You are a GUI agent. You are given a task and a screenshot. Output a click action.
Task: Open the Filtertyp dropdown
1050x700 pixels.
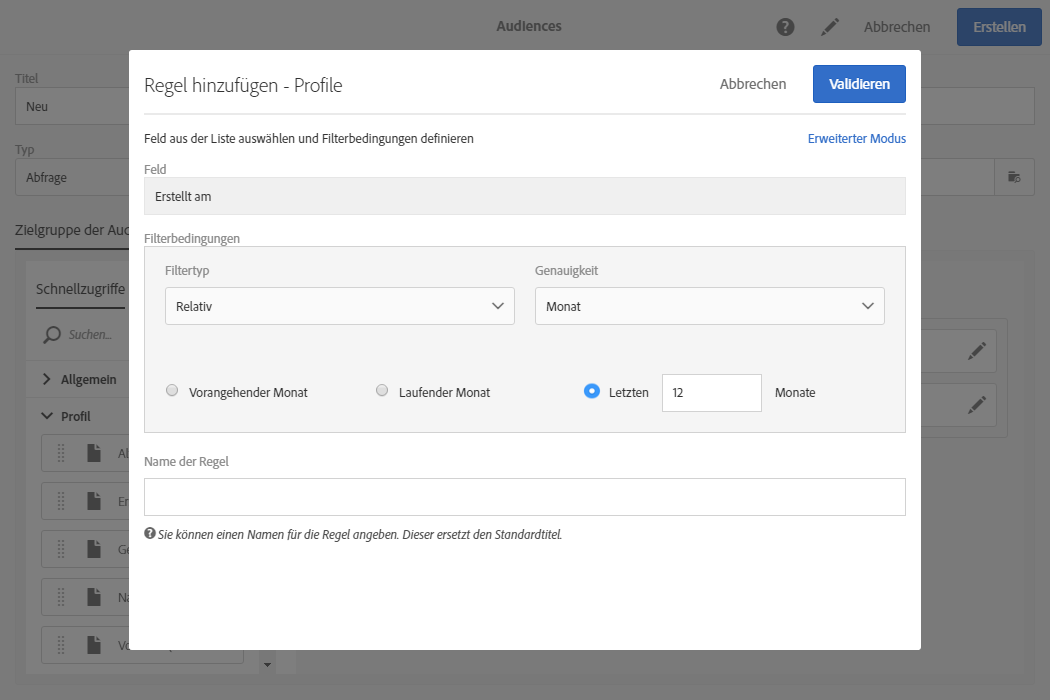coord(340,306)
